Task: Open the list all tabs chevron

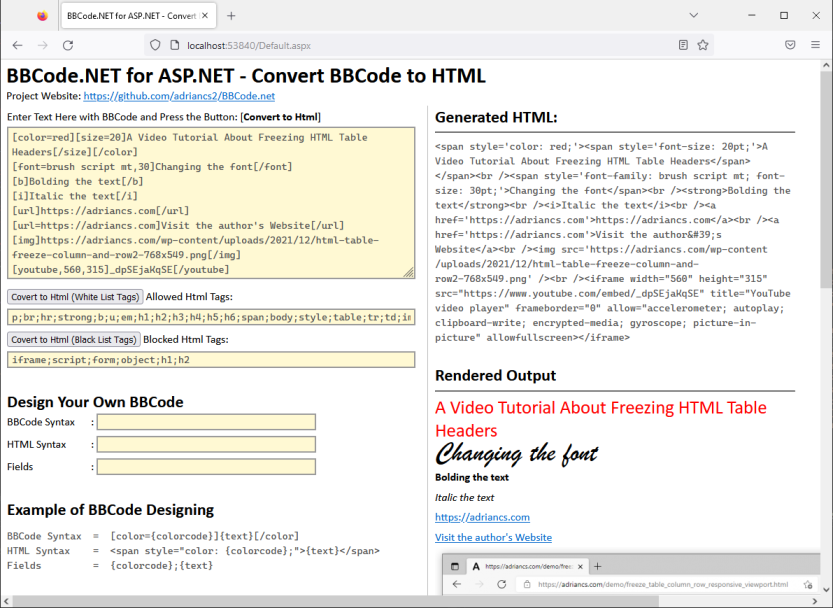Action: point(693,15)
